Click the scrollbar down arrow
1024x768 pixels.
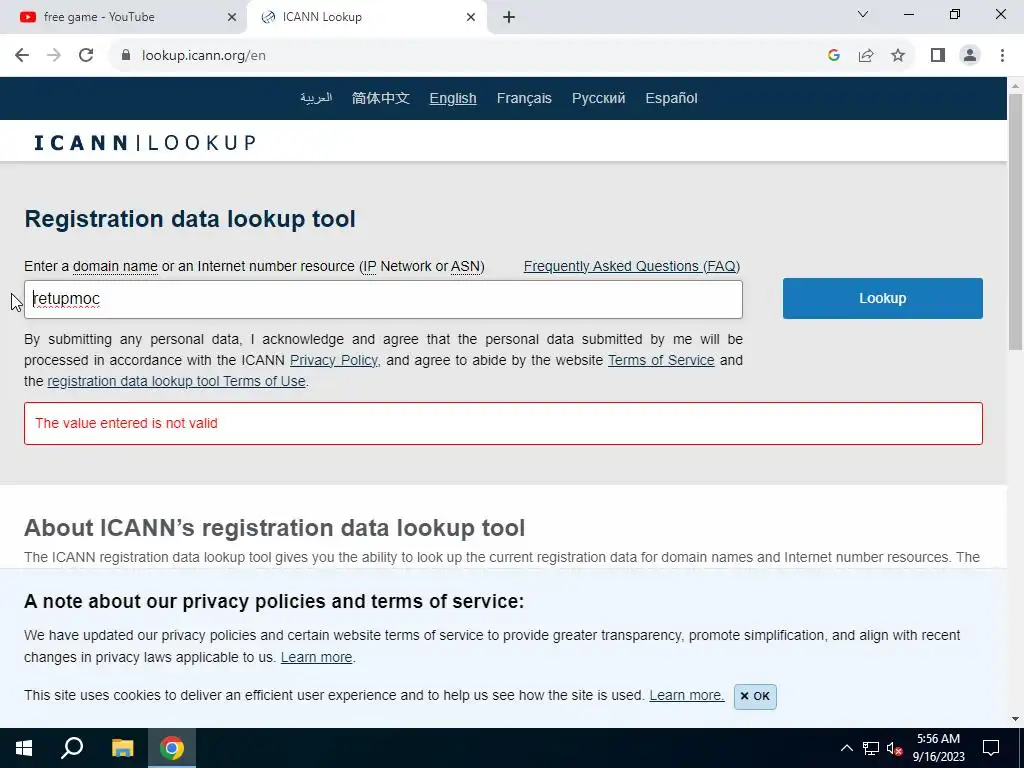(x=1016, y=719)
